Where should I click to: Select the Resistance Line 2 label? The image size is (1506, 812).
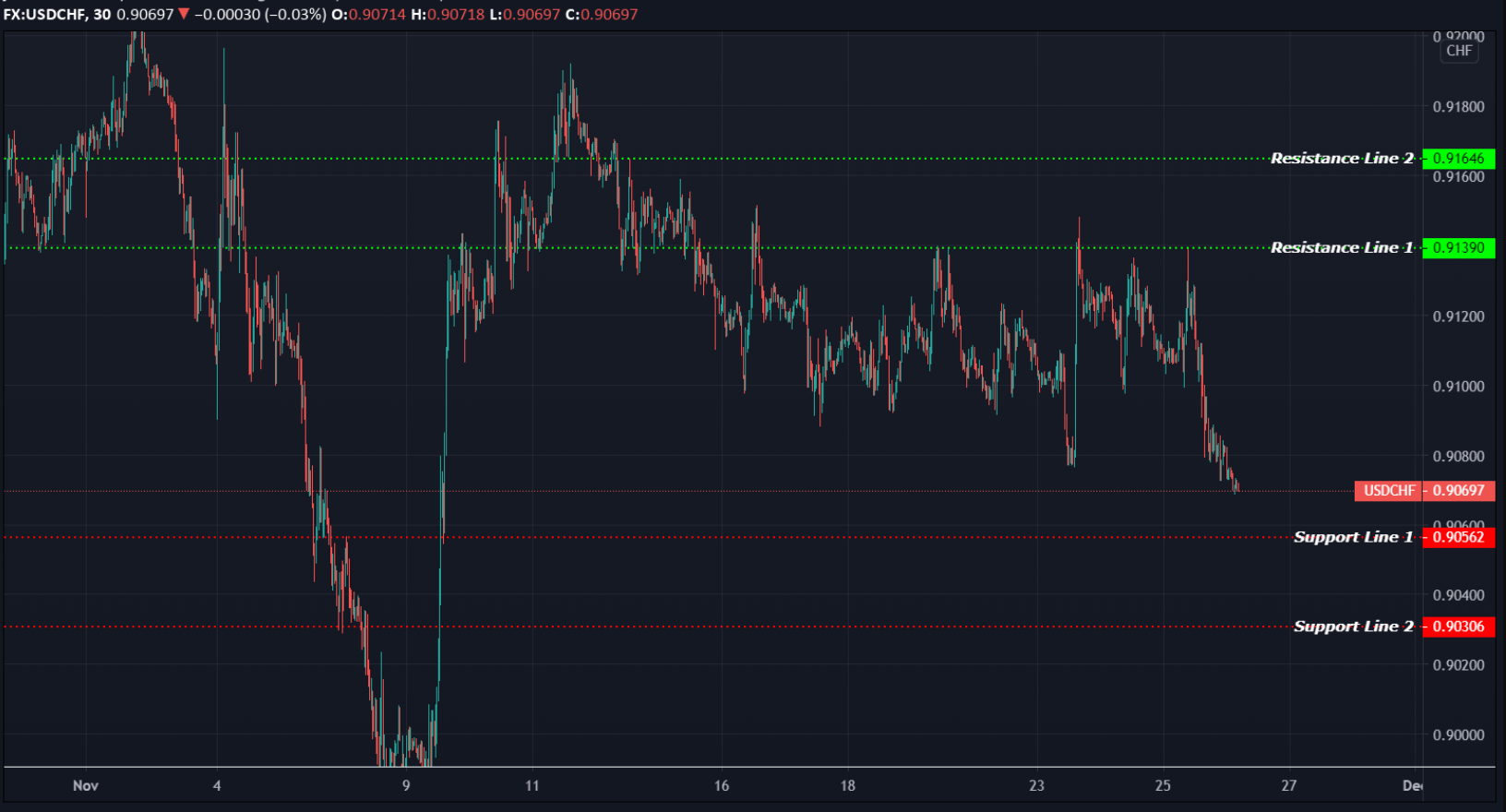[1342, 159]
